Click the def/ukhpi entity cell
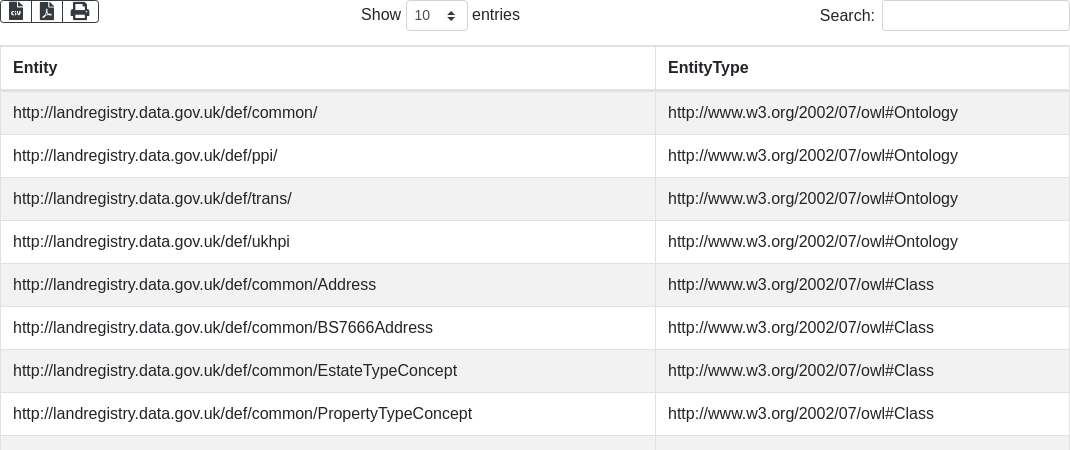The width and height of the screenshot is (1070, 450). [151, 242]
